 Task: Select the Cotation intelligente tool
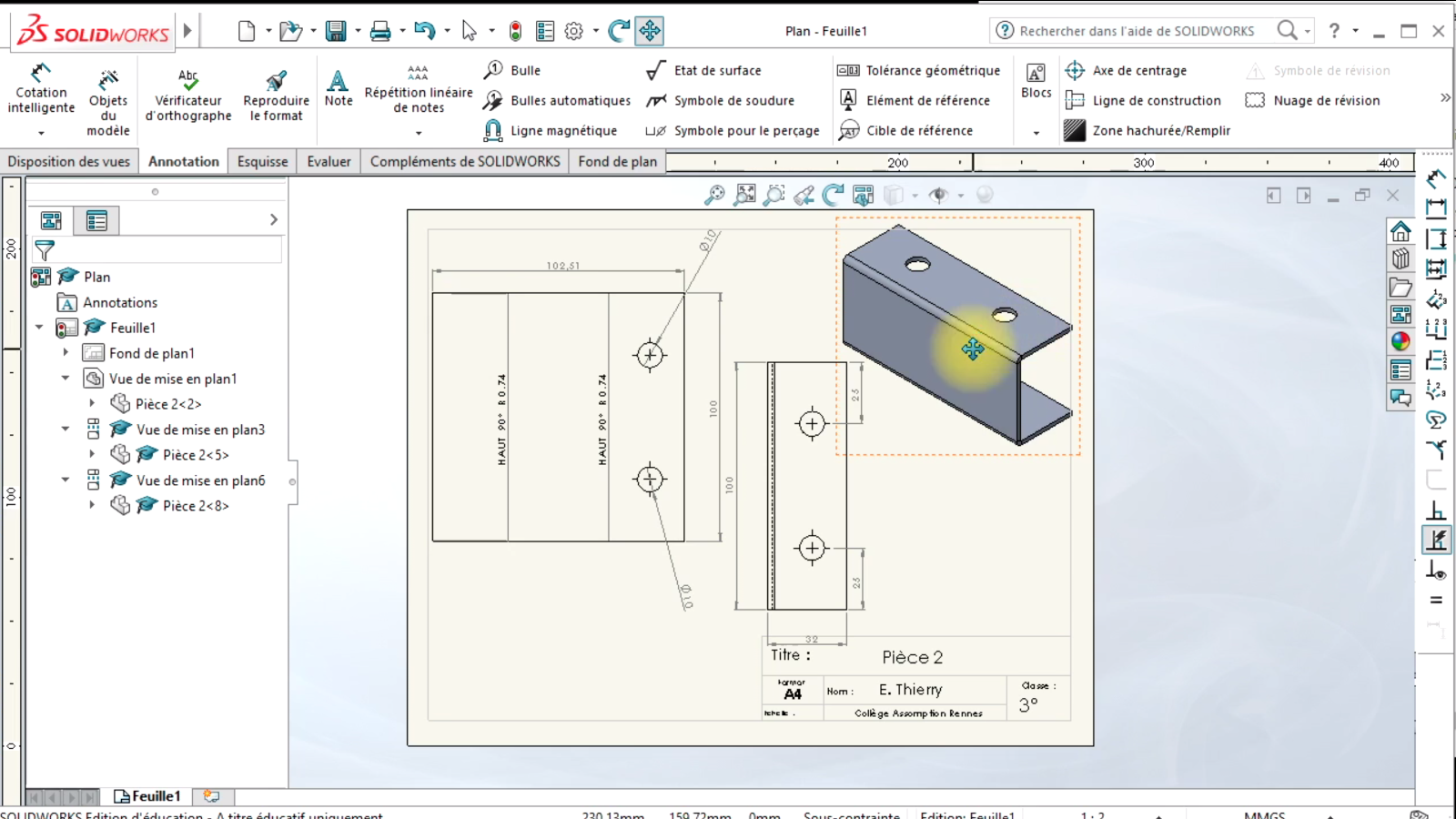[41, 89]
